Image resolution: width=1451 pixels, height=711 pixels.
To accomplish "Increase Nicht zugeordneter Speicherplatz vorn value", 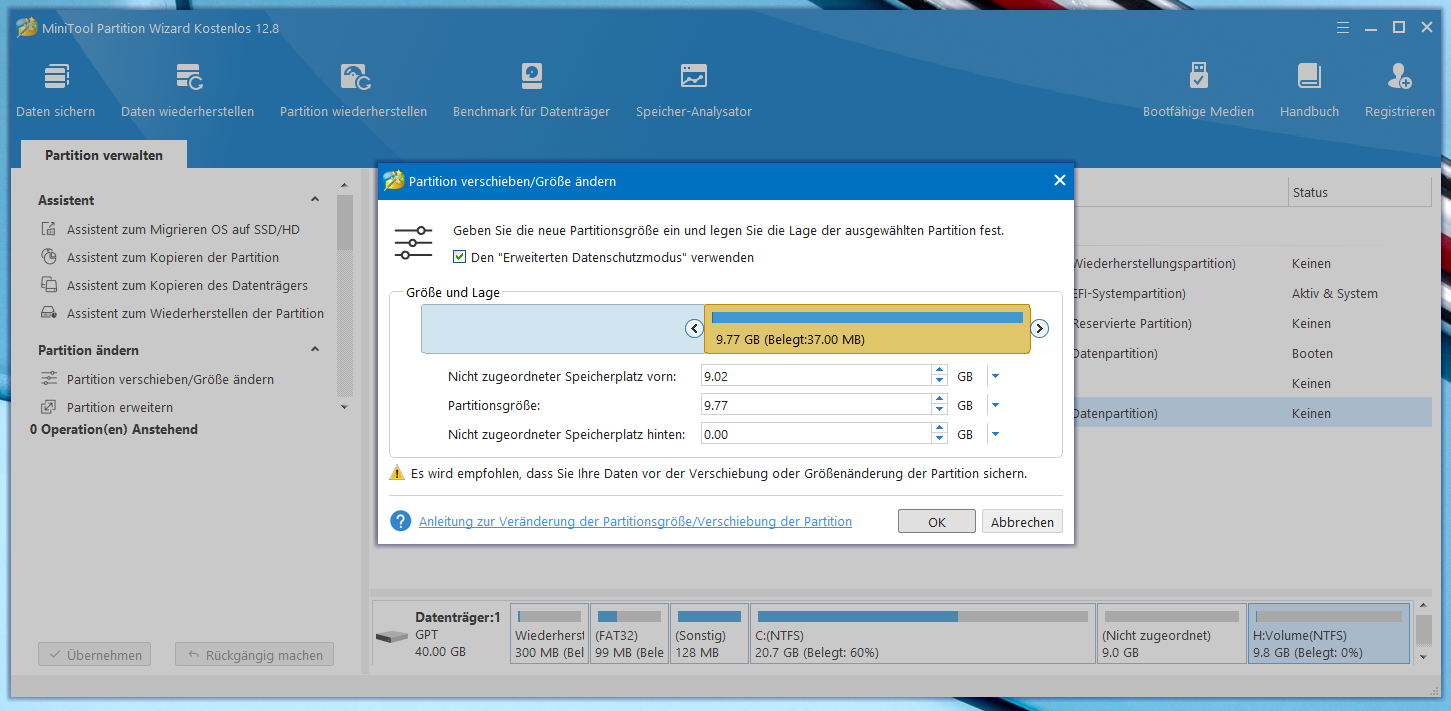I will pos(939,371).
